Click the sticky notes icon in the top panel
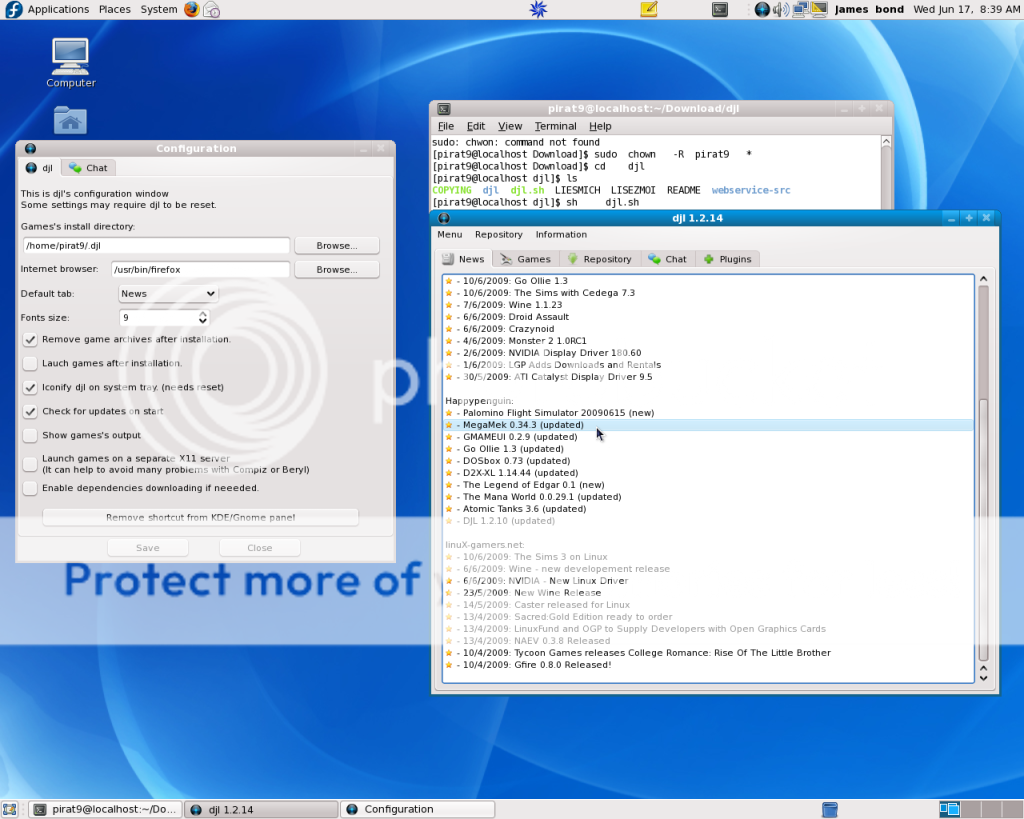 click(648, 10)
